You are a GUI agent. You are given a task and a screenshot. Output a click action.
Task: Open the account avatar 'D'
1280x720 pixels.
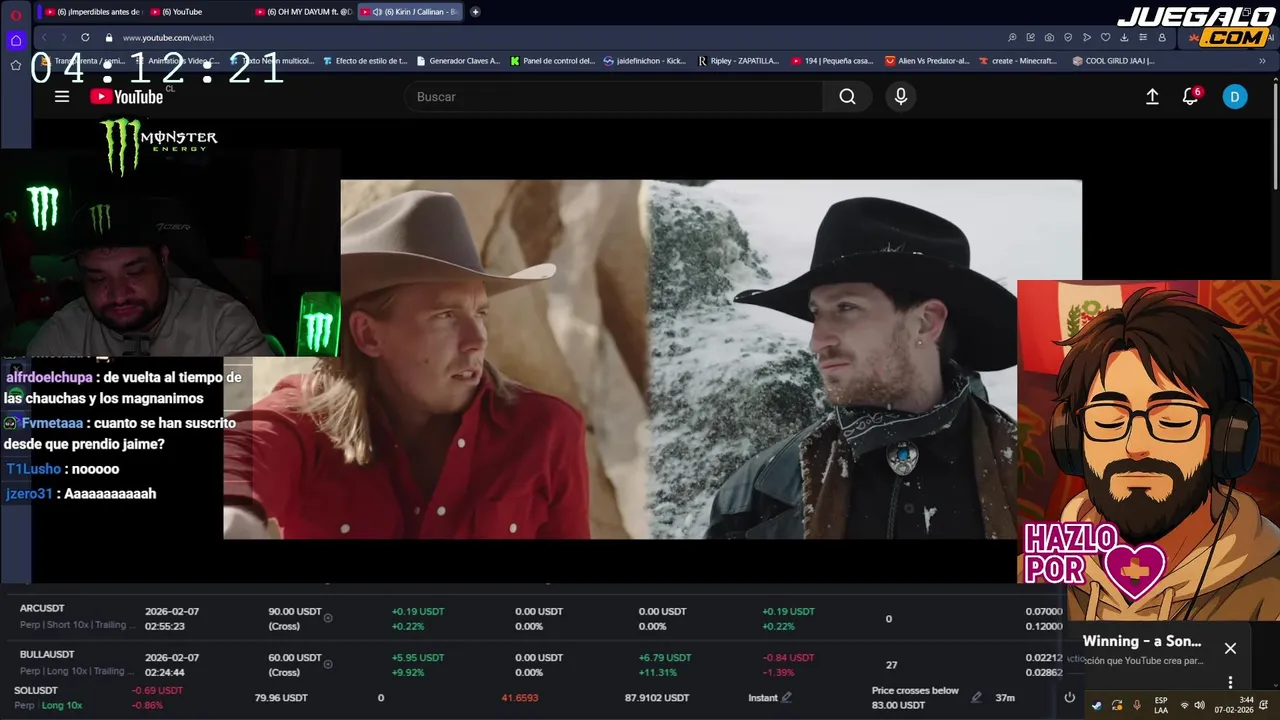[x=1235, y=97]
